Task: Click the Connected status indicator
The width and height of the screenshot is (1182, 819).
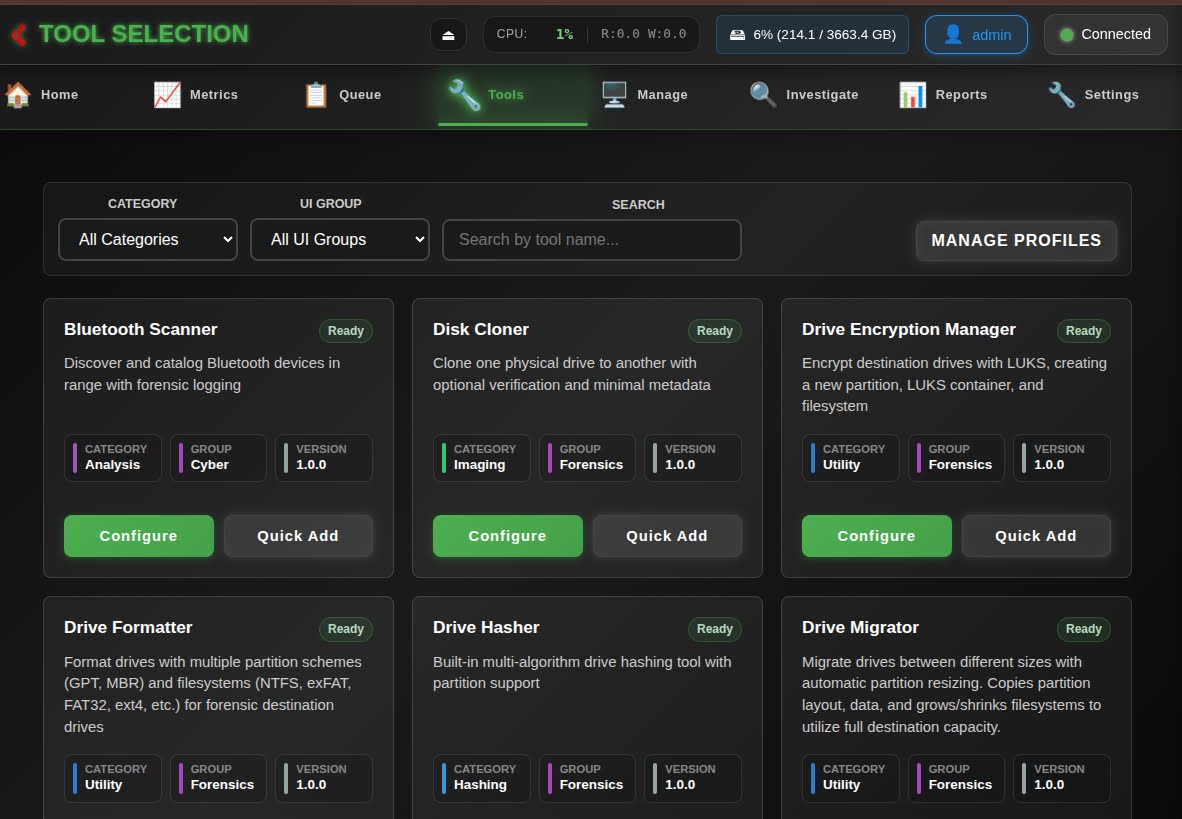Action: (x=1106, y=35)
